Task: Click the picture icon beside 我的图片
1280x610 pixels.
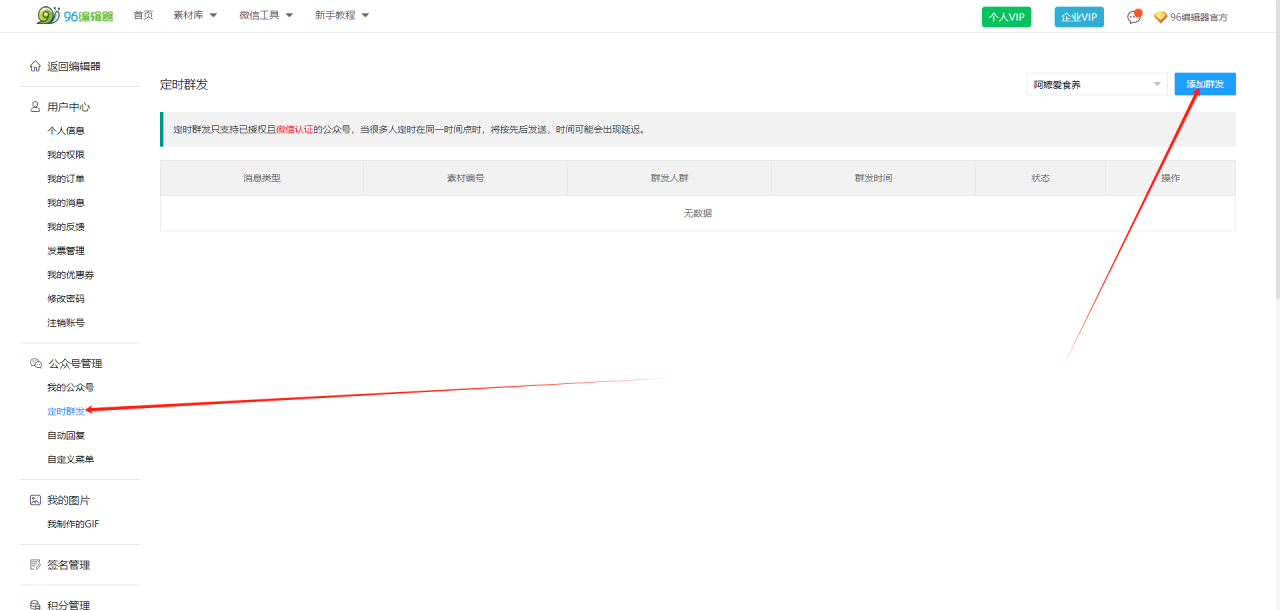Action: [x=36, y=500]
